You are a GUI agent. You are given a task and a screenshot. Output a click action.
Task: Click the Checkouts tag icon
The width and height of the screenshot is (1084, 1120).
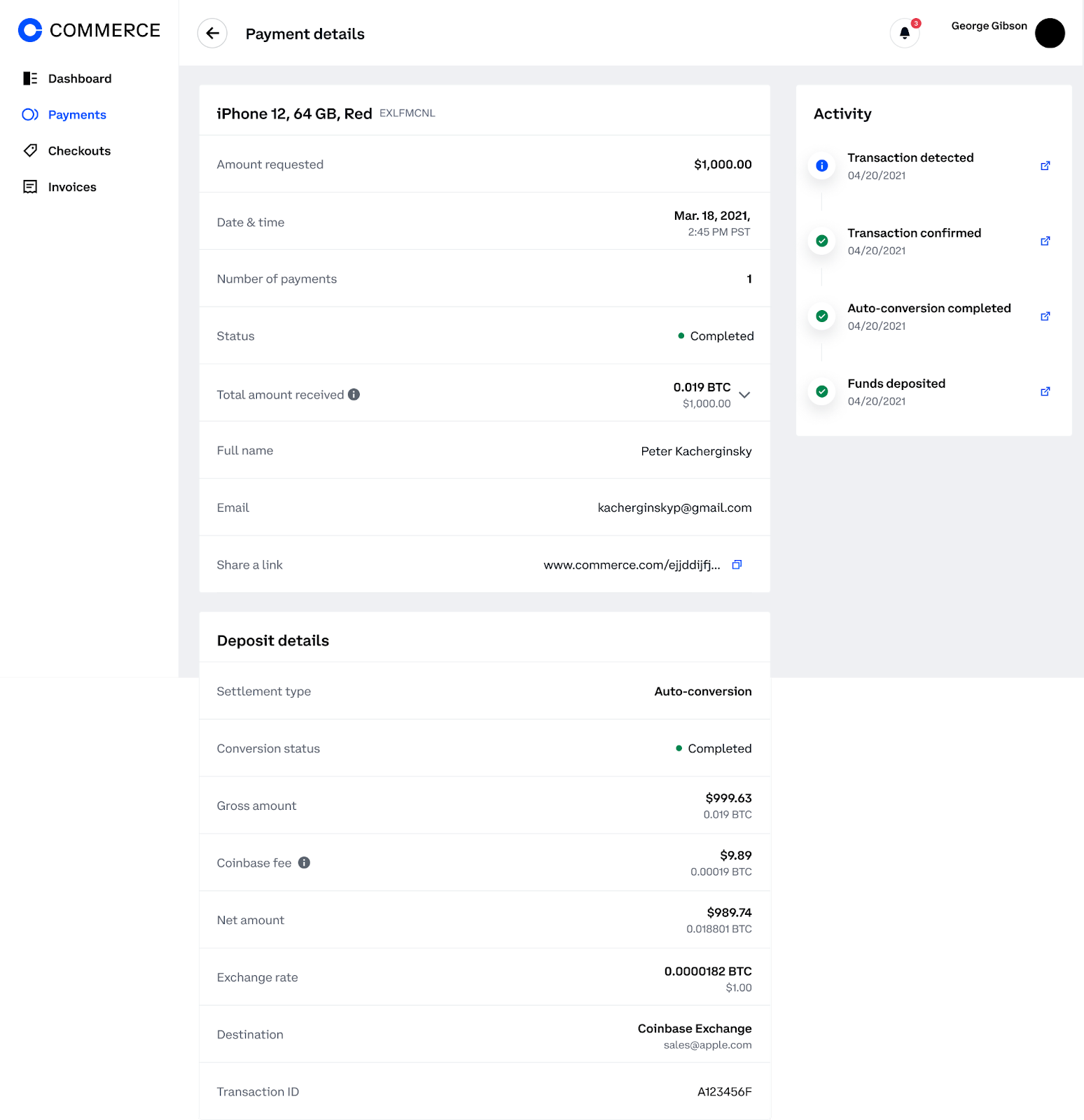click(30, 150)
